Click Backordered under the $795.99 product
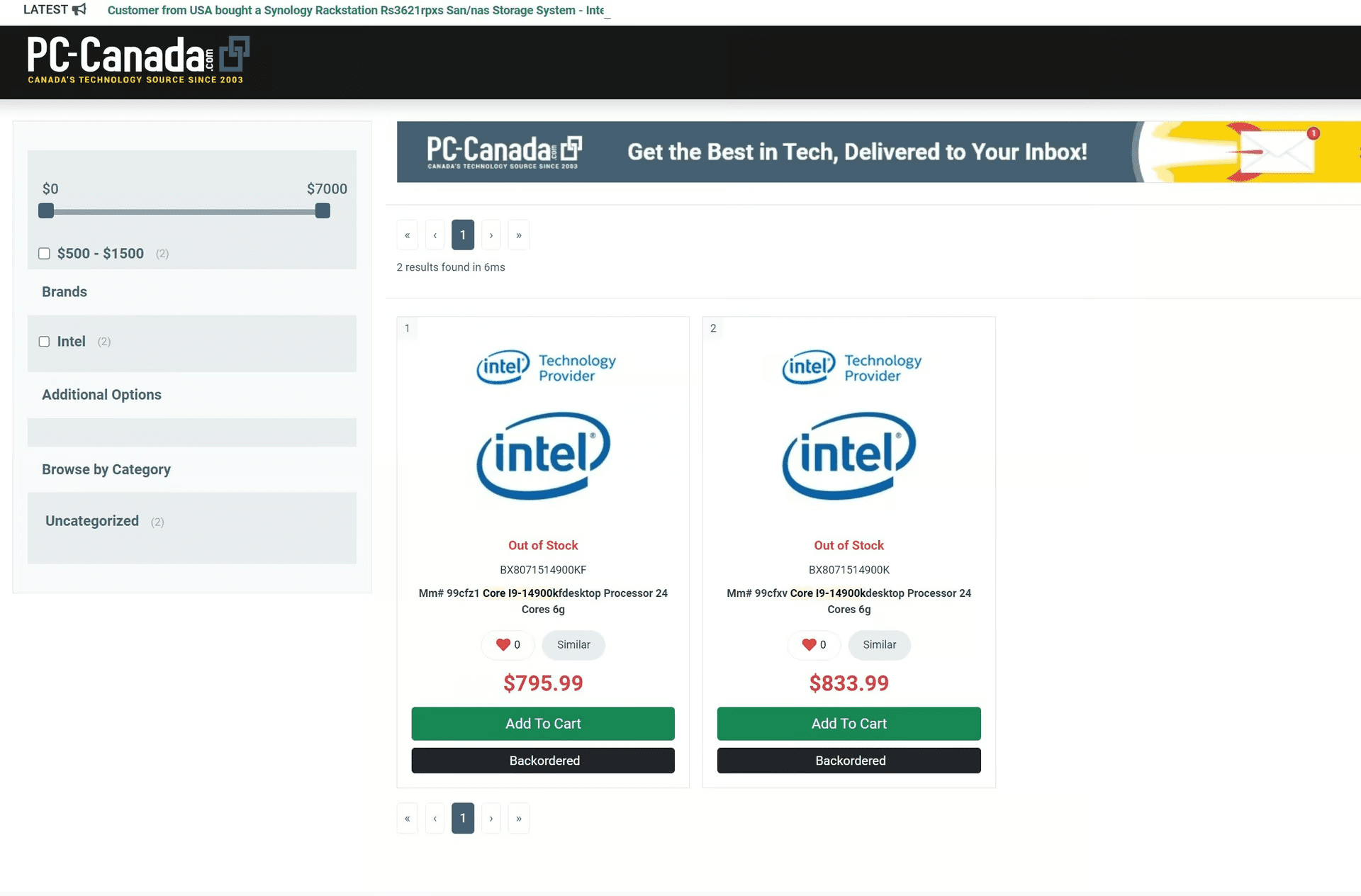This screenshot has width=1361, height=896. [543, 761]
